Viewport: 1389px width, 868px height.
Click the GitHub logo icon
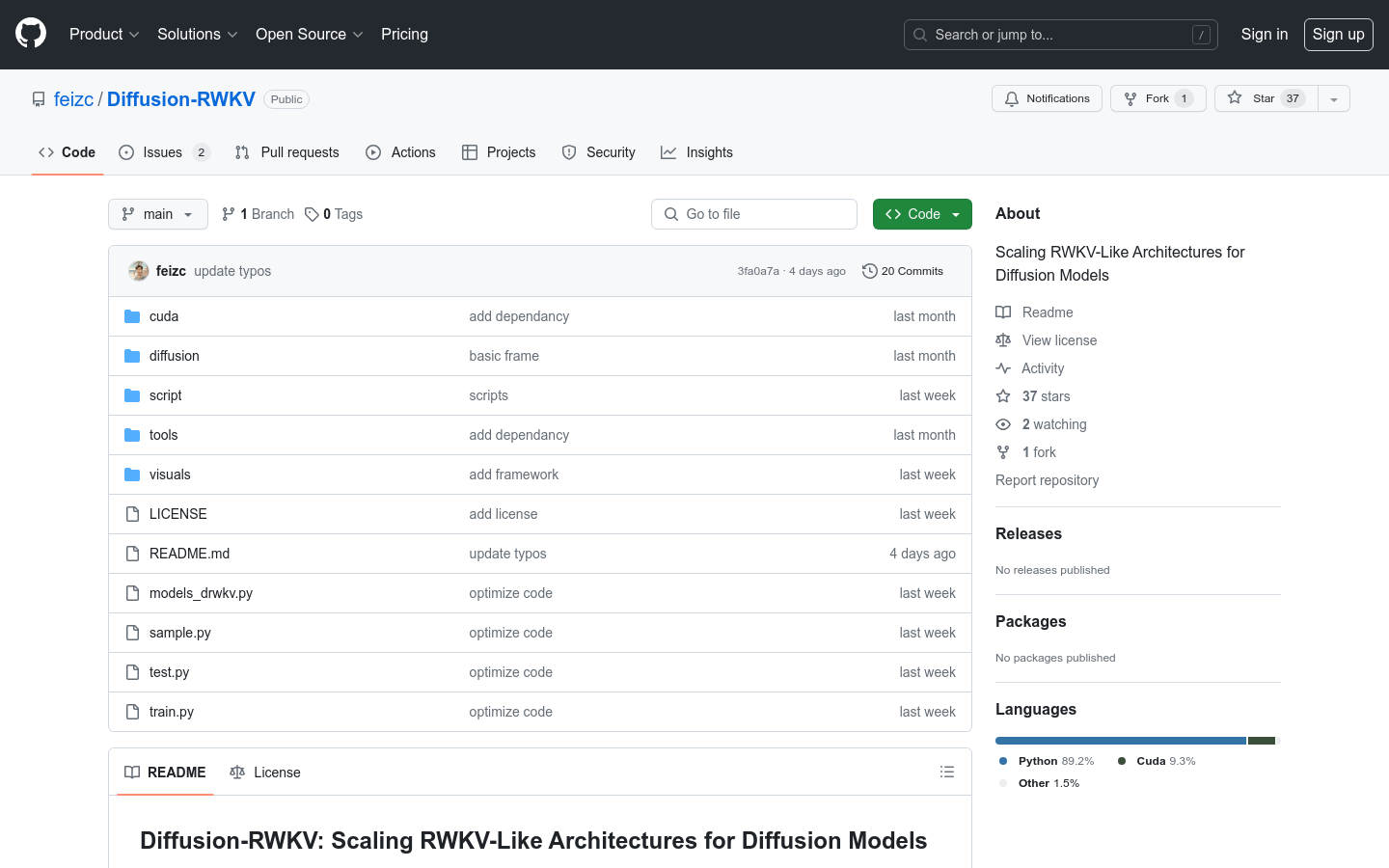[31, 34]
